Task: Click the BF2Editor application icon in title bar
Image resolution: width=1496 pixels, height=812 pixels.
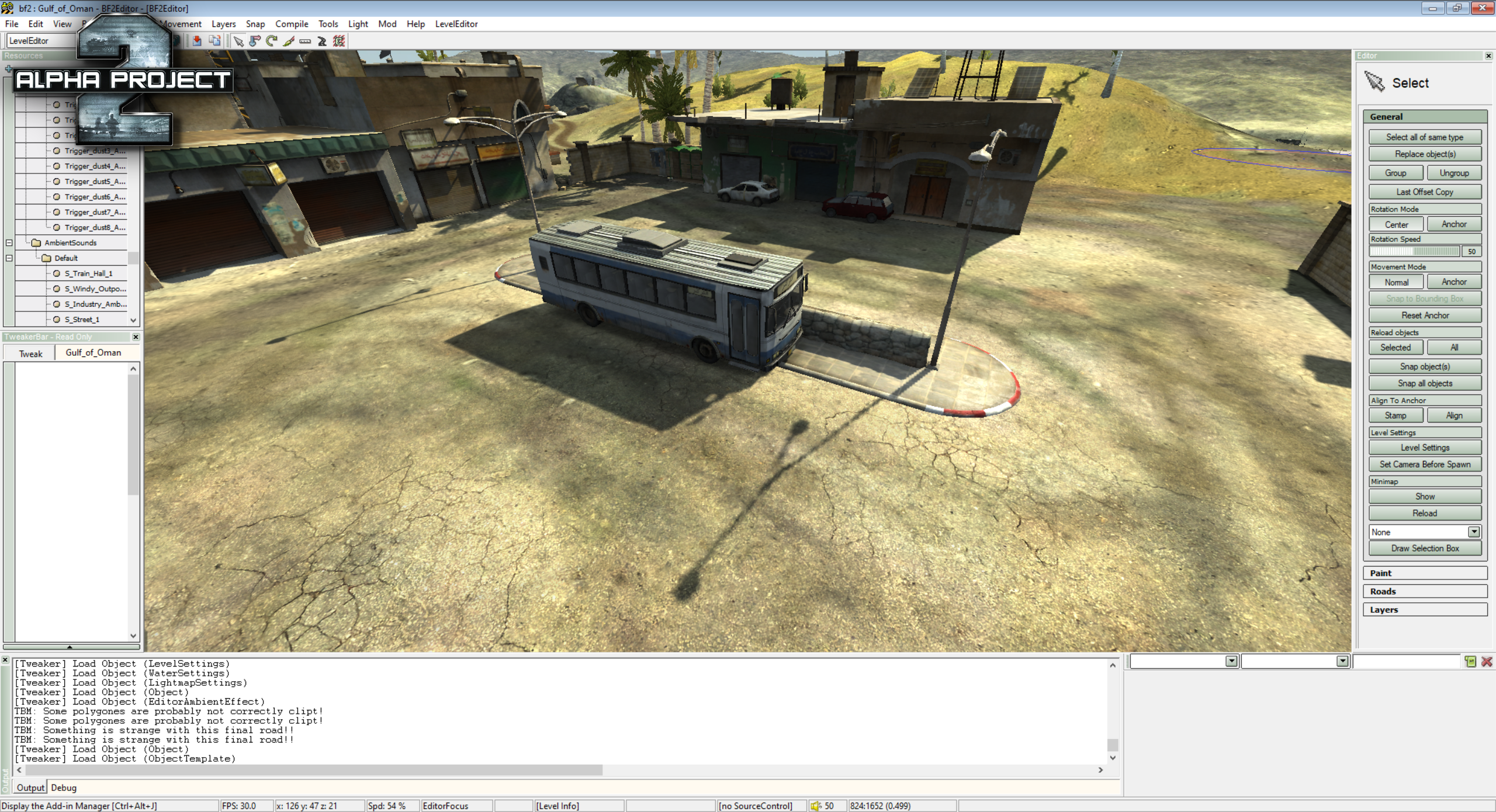Action: click(x=8, y=8)
